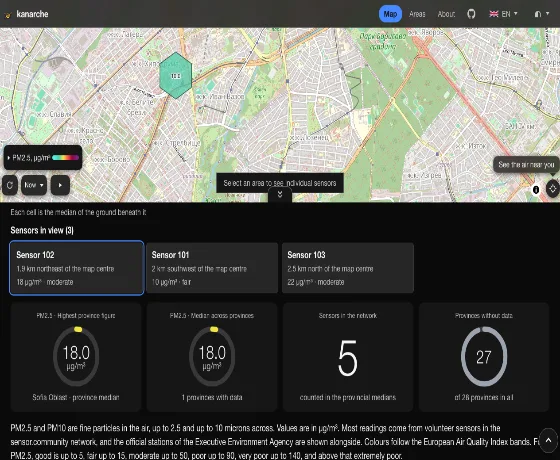
Task: Click the refresh data button
Action: pyautogui.click(x=10, y=185)
